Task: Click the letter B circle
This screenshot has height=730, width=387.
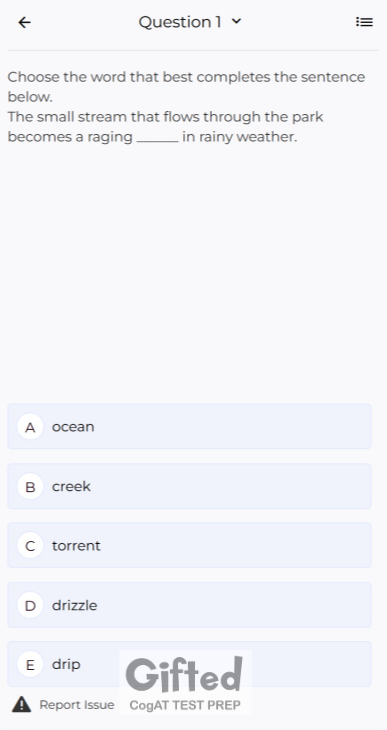Action: [x=30, y=487]
